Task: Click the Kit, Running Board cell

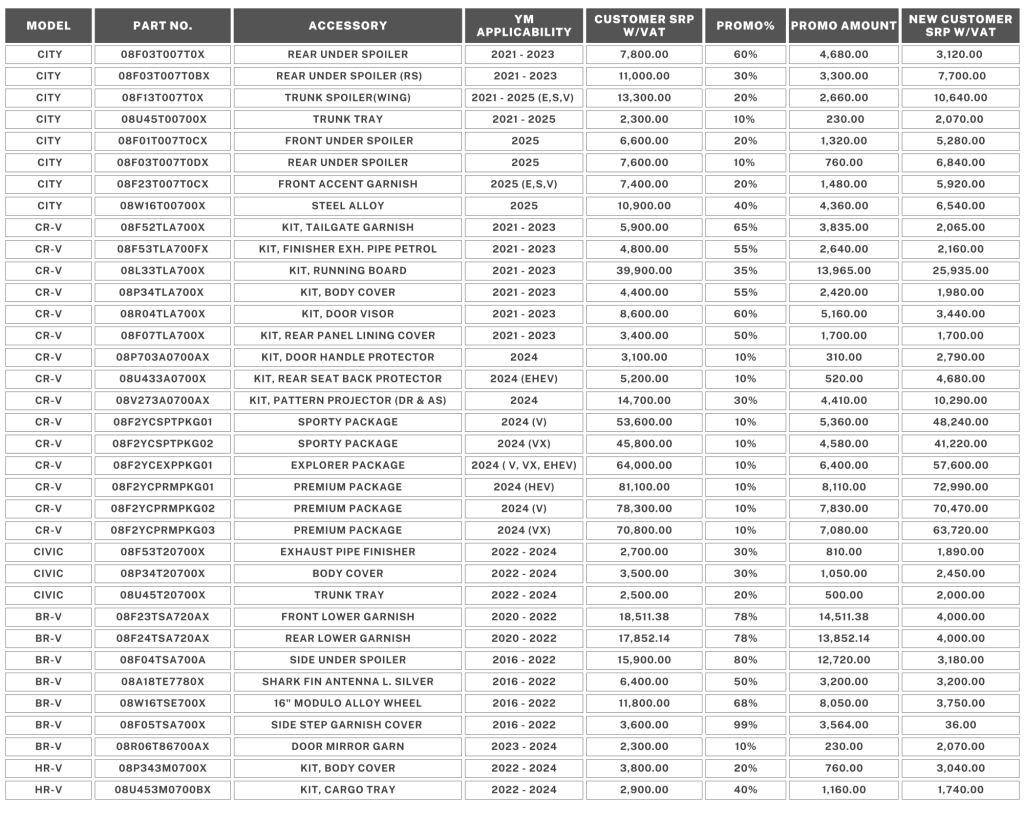Action: pos(348,271)
